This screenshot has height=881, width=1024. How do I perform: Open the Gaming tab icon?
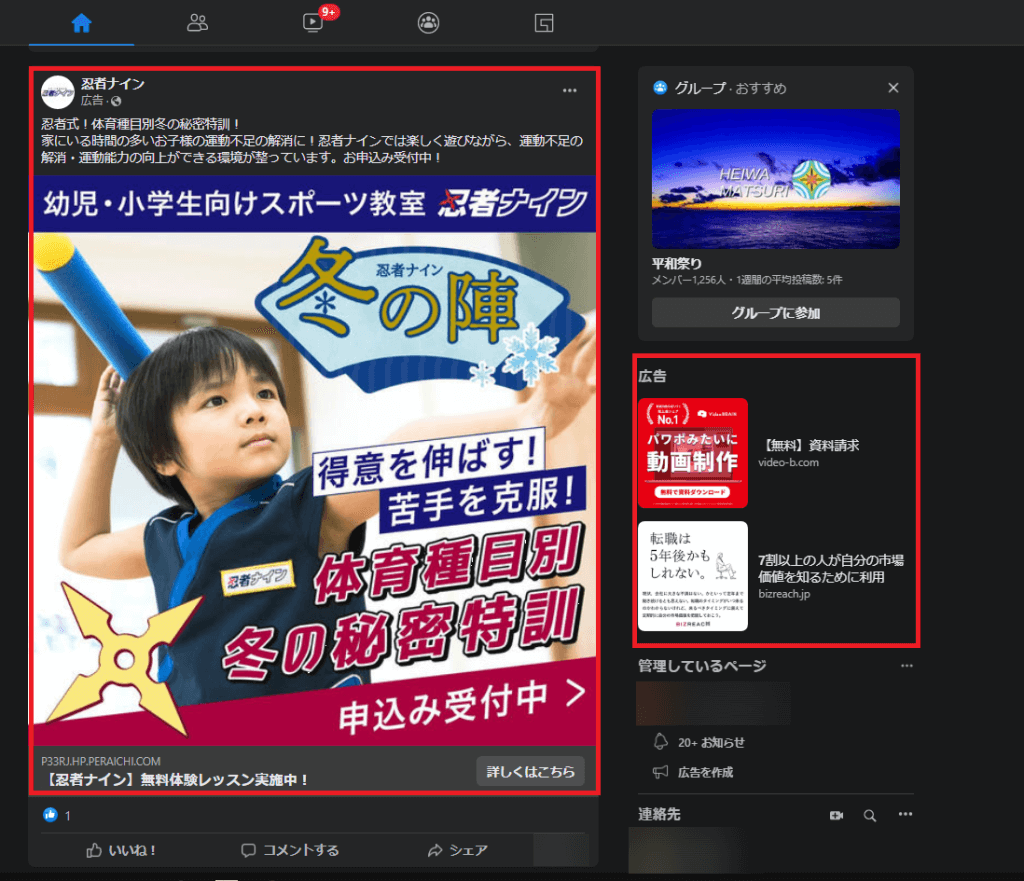(x=544, y=23)
